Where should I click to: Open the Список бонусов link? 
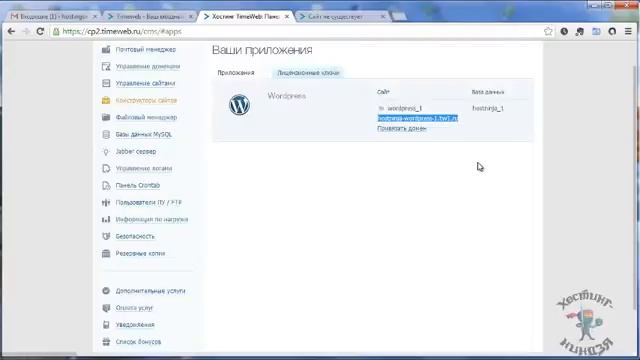pos(138,342)
